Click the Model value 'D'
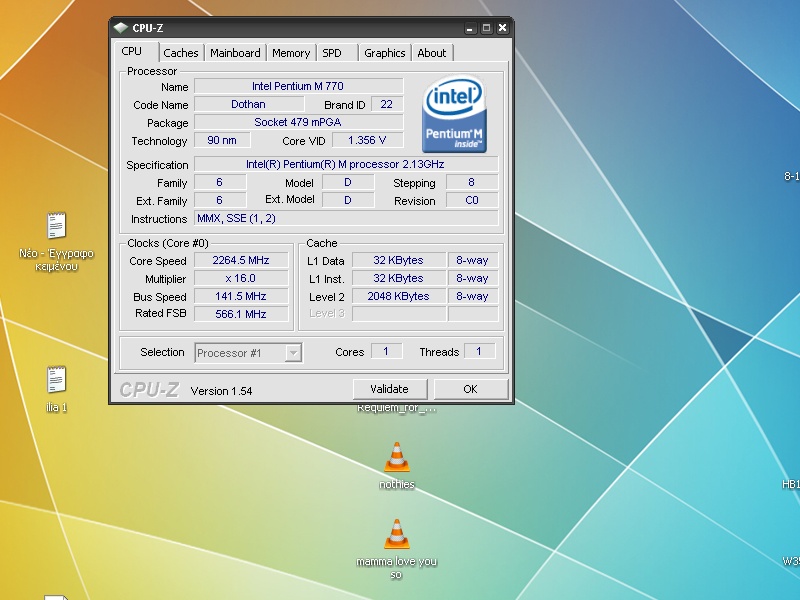 pyautogui.click(x=348, y=183)
